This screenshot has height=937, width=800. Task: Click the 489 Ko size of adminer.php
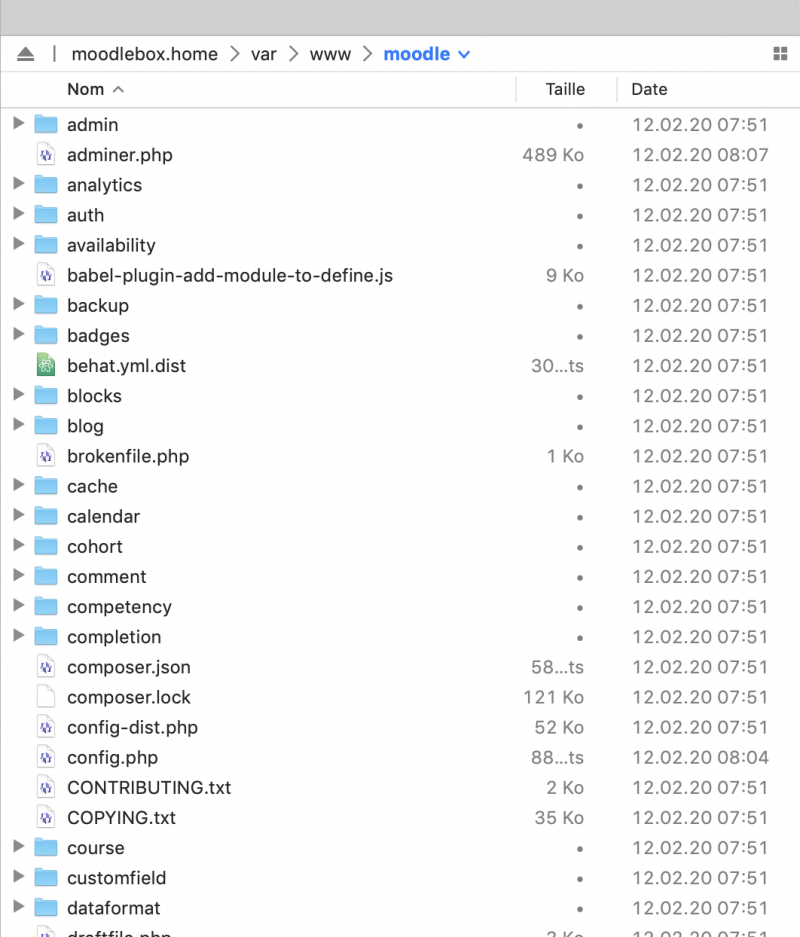pos(553,155)
